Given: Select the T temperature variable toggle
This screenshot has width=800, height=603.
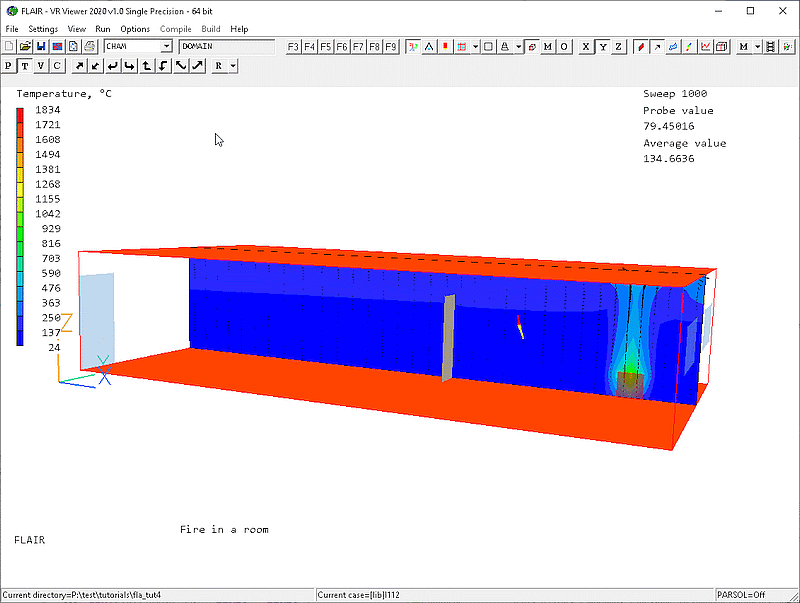Looking at the screenshot, I should (x=25, y=66).
